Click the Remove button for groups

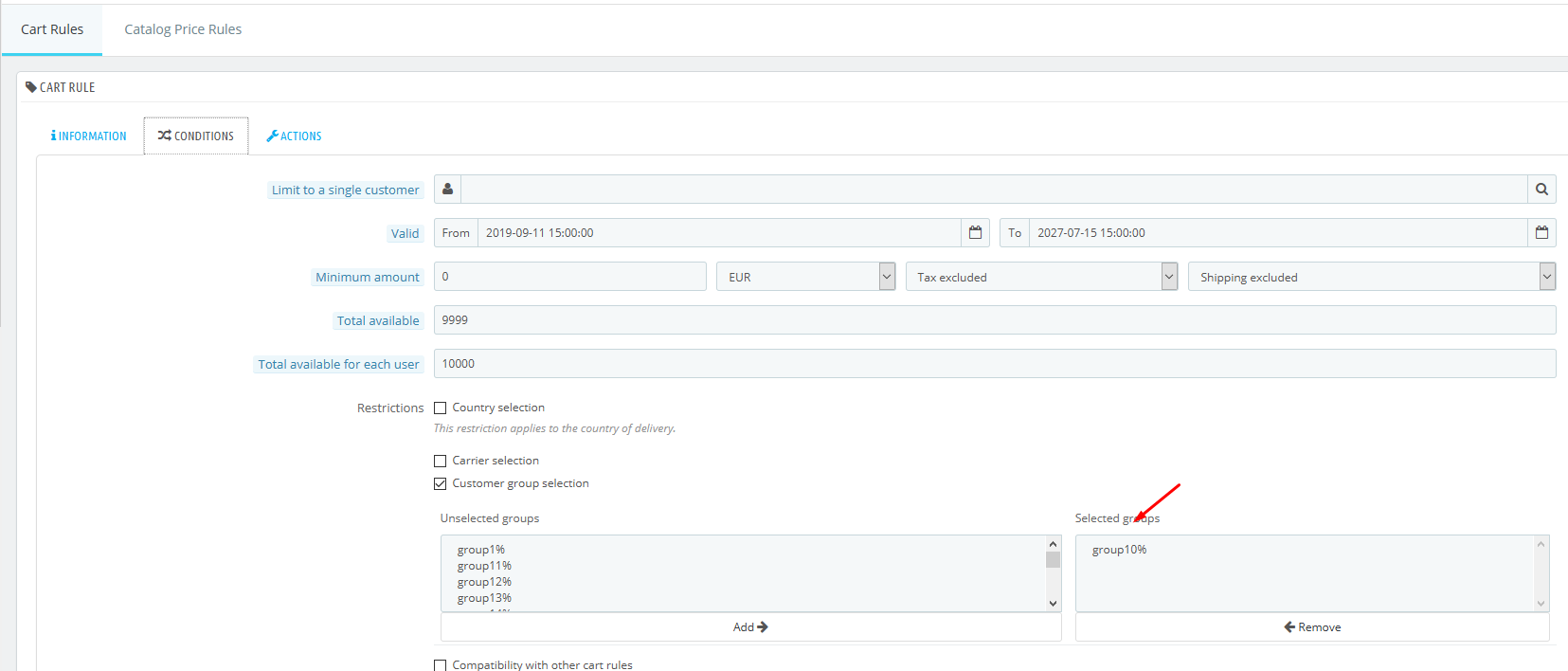(1312, 627)
